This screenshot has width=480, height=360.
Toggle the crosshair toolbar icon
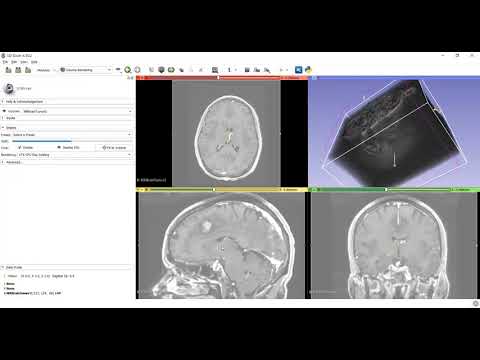coord(281,70)
